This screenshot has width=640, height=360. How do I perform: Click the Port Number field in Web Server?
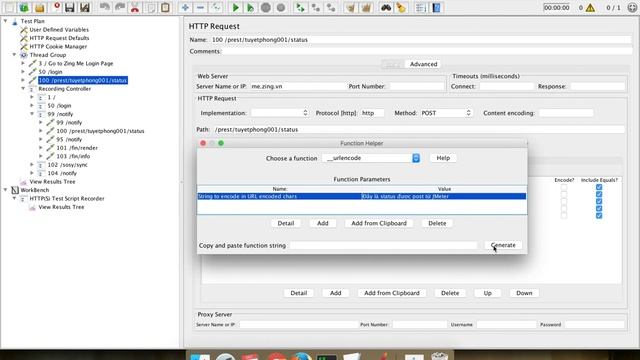[417, 87]
